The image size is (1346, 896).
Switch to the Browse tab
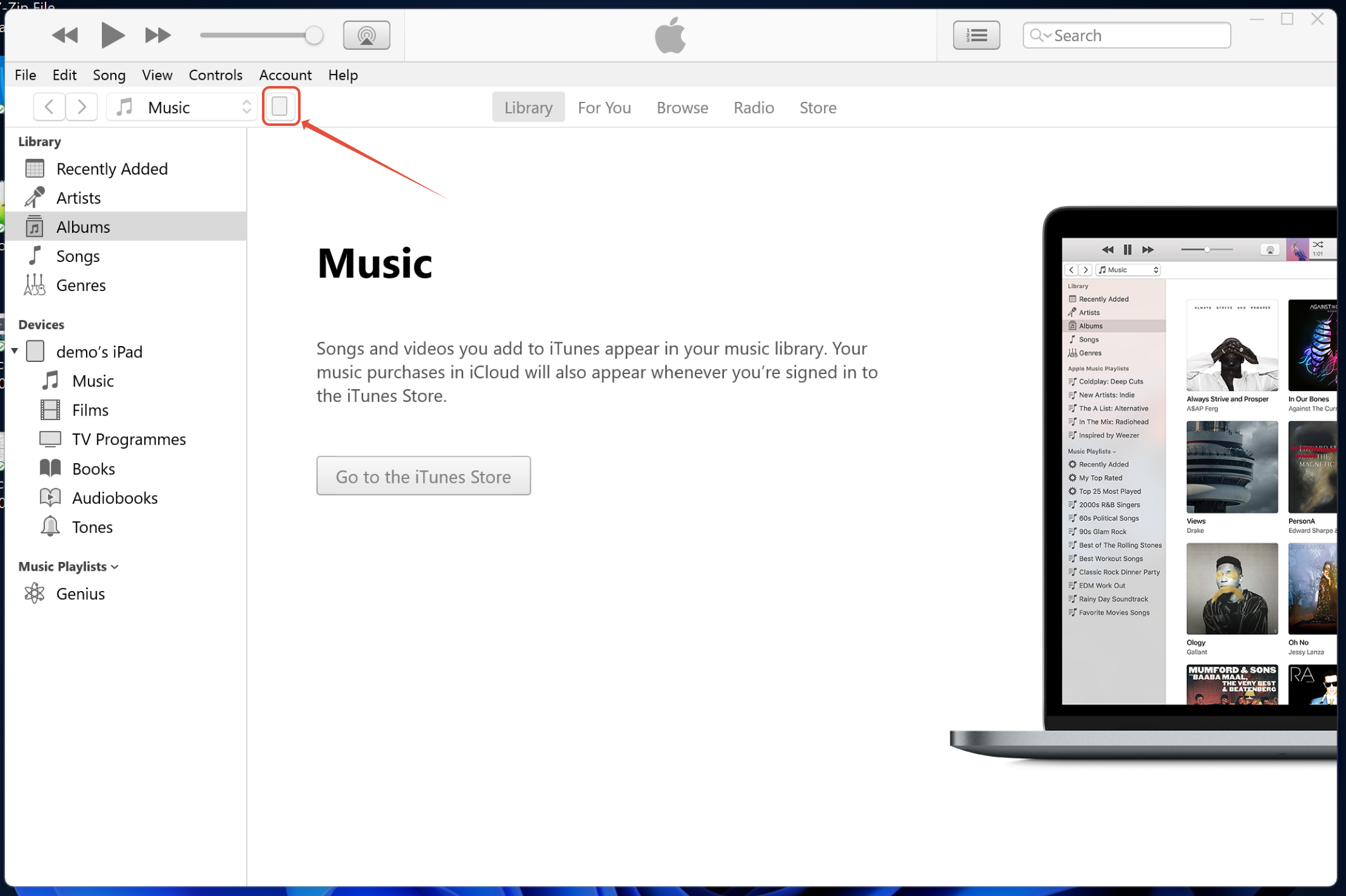(682, 108)
